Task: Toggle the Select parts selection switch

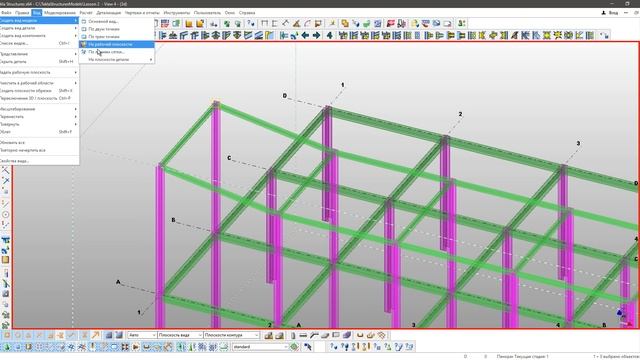Action: (x=28, y=347)
